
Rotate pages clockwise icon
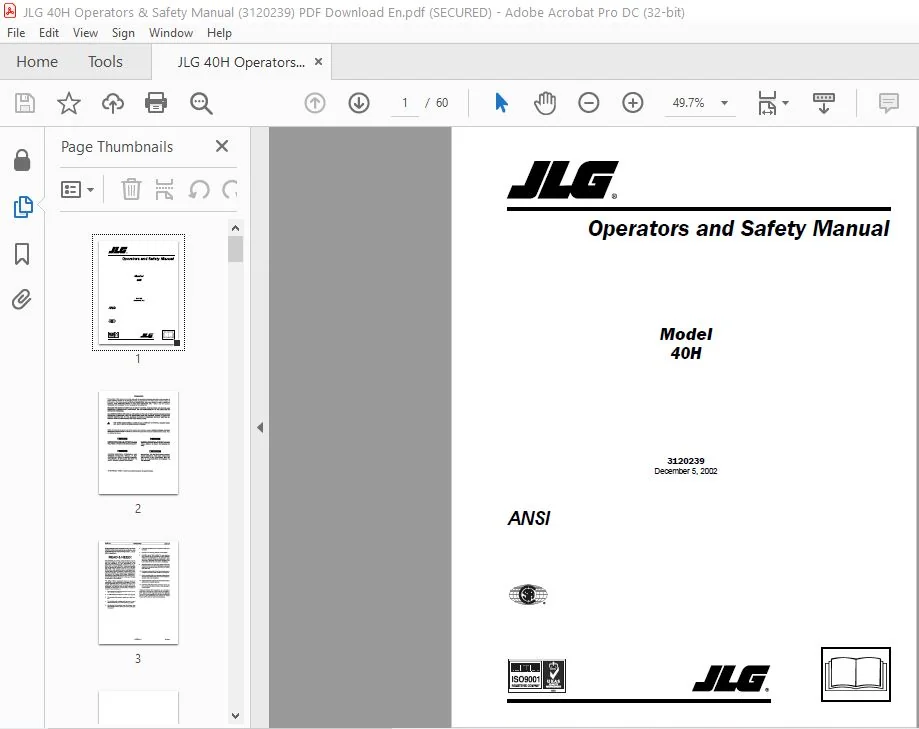pyautogui.click(x=230, y=189)
